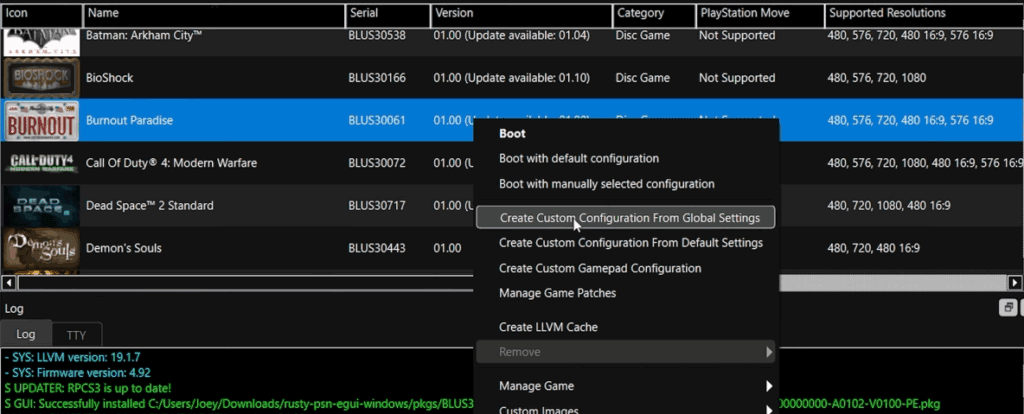The width and height of the screenshot is (1024, 414).
Task: Click the Icon column header
Action: coord(42,13)
